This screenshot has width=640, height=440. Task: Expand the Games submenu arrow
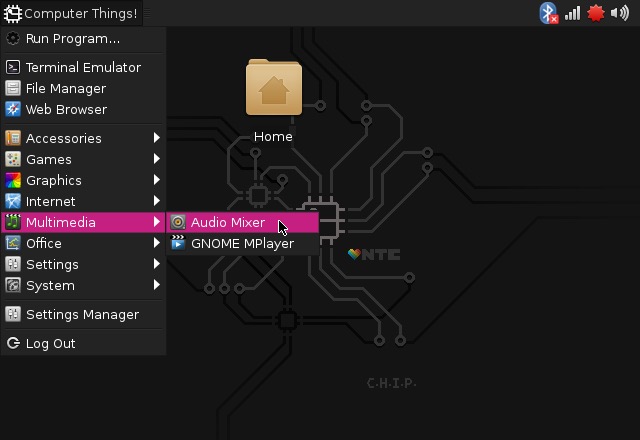pos(157,159)
